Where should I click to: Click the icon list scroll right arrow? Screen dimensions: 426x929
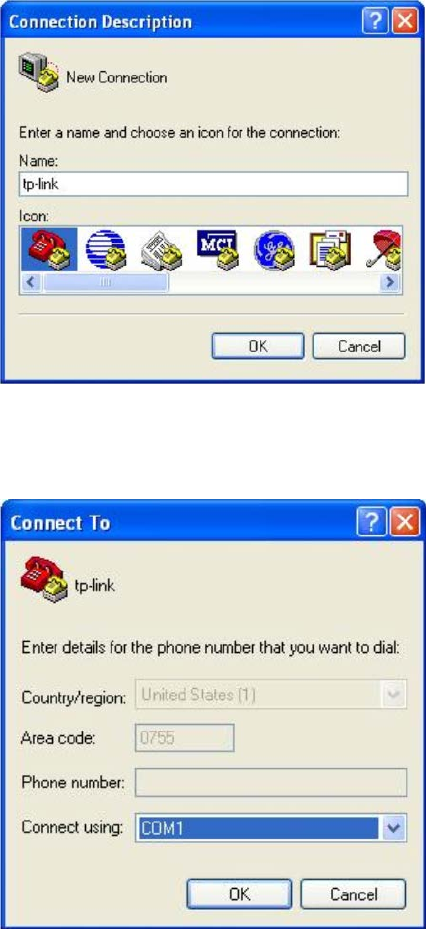(389, 283)
